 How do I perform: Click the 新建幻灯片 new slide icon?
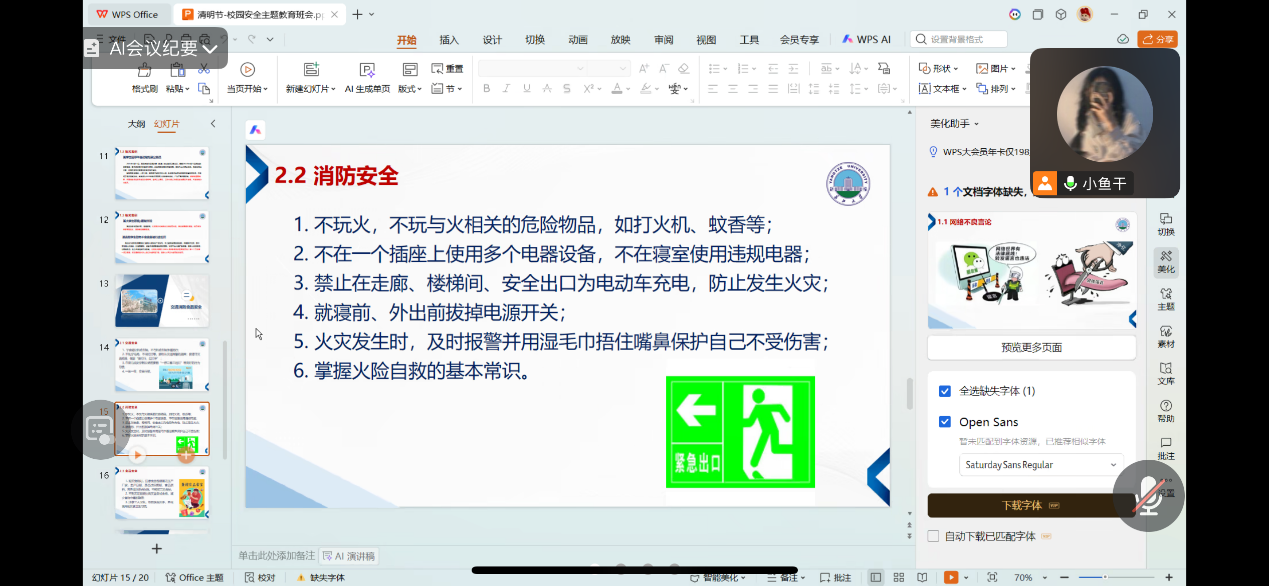click(x=309, y=69)
